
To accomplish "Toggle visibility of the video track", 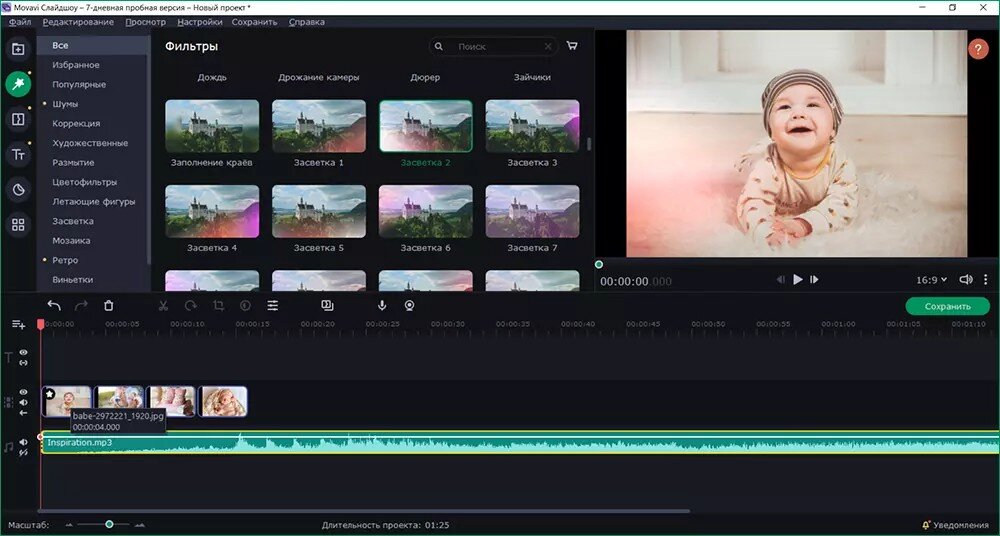I will 24,392.
